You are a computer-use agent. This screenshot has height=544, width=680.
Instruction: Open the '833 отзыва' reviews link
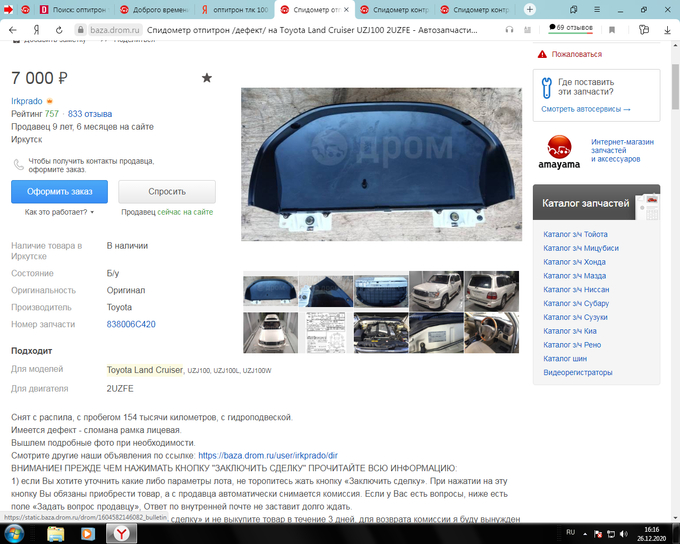click(90, 114)
